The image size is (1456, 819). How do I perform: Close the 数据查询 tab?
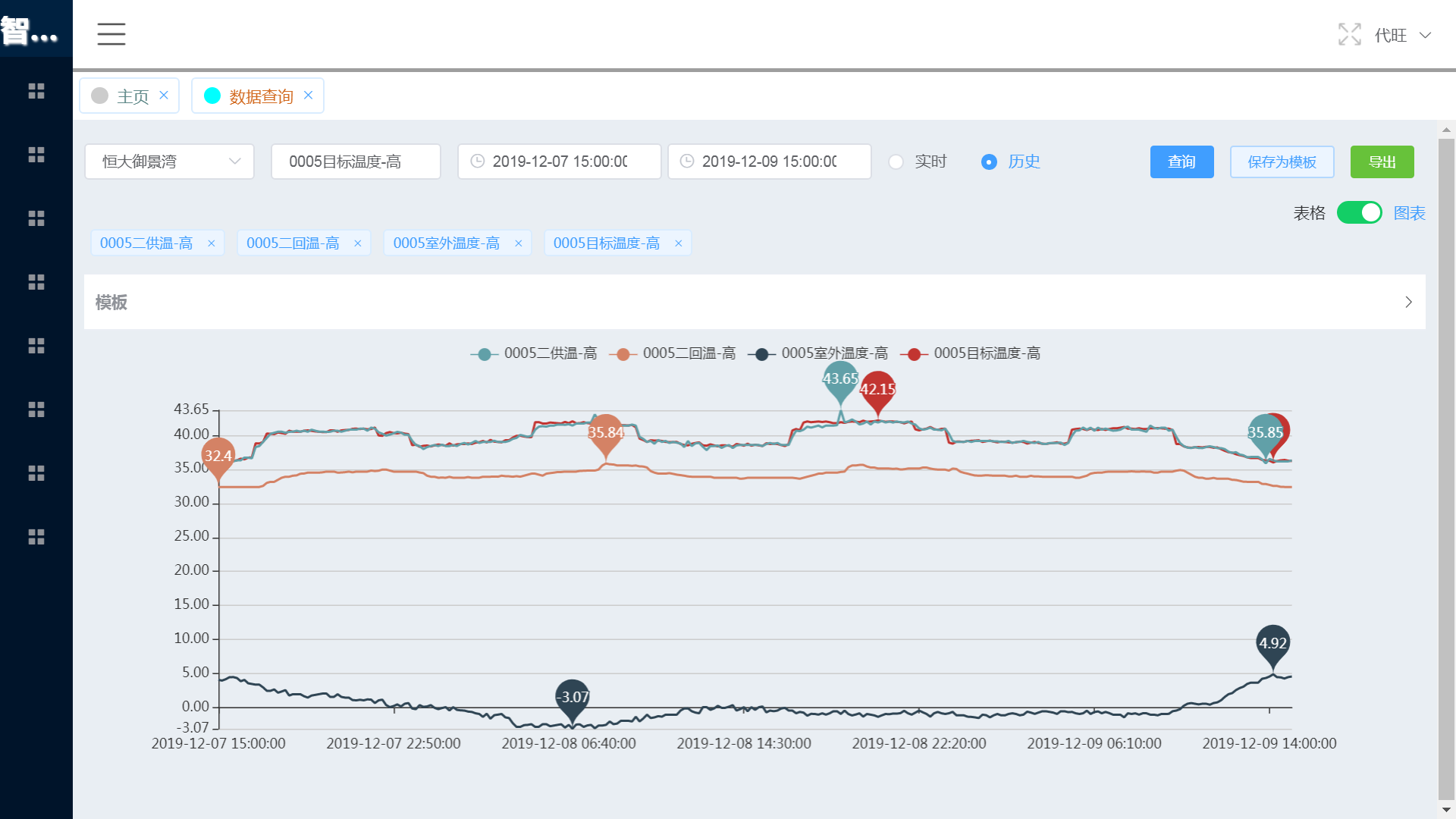(x=308, y=95)
